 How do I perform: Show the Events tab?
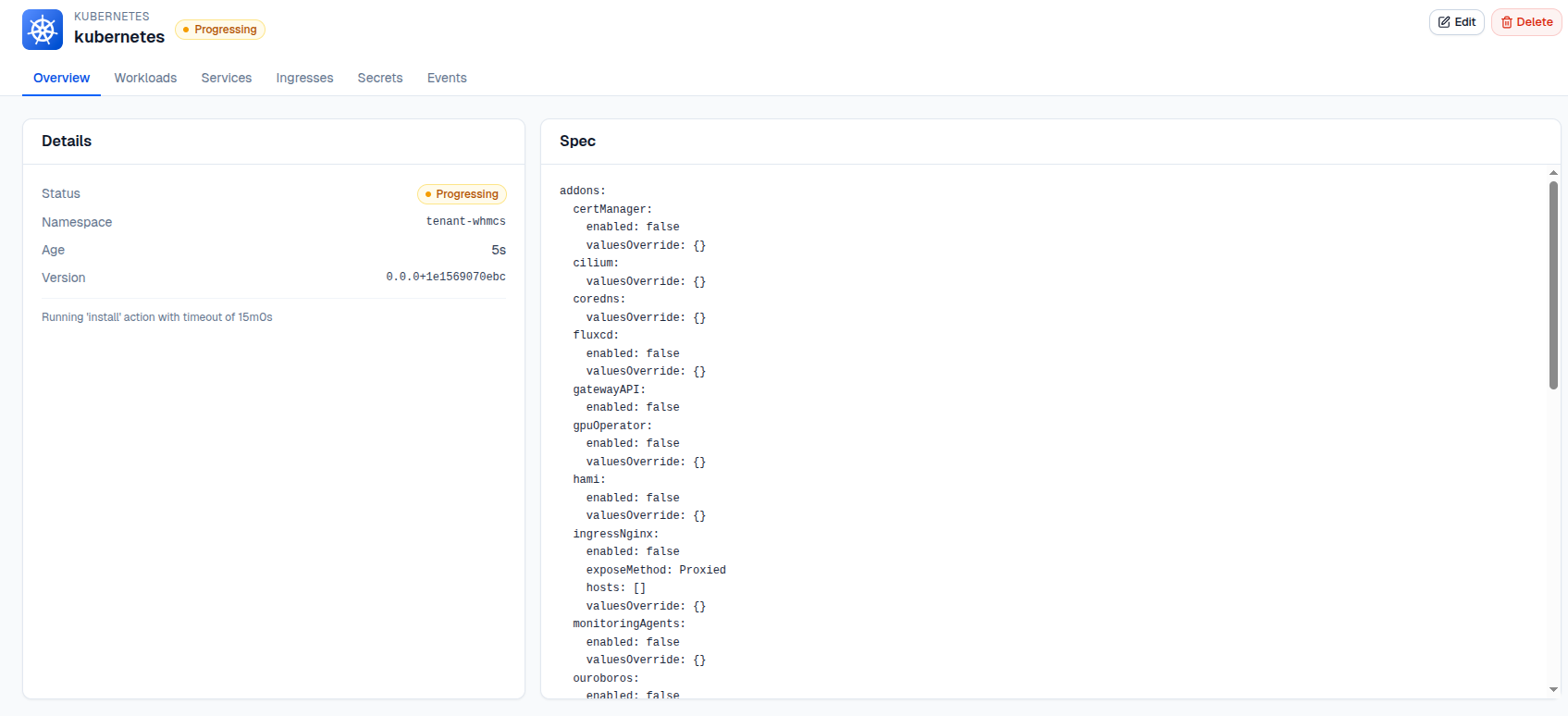click(x=447, y=78)
